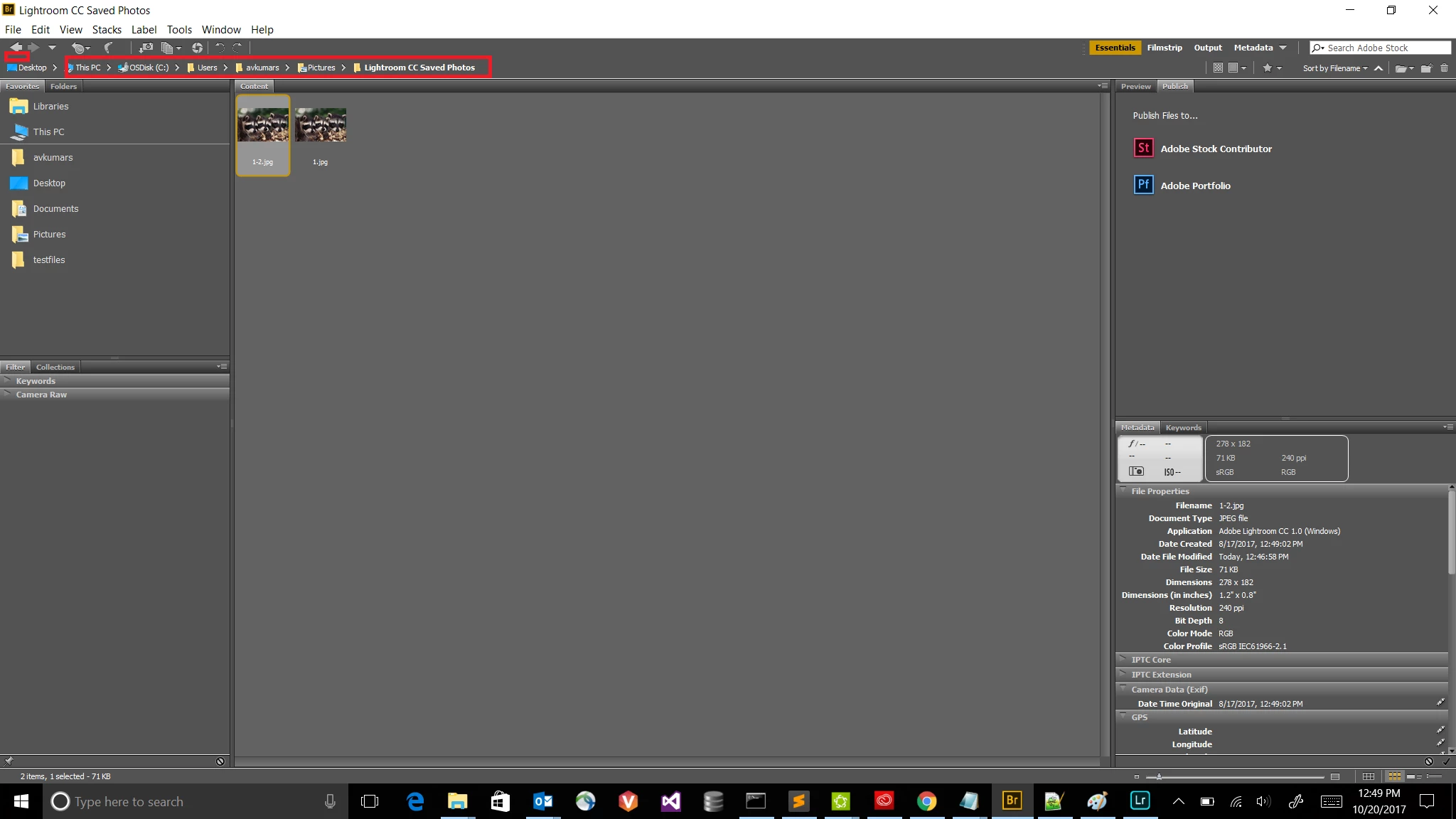Viewport: 1456px width, 819px height.
Task: Open in Camera Raw icon
Action: pos(197,48)
